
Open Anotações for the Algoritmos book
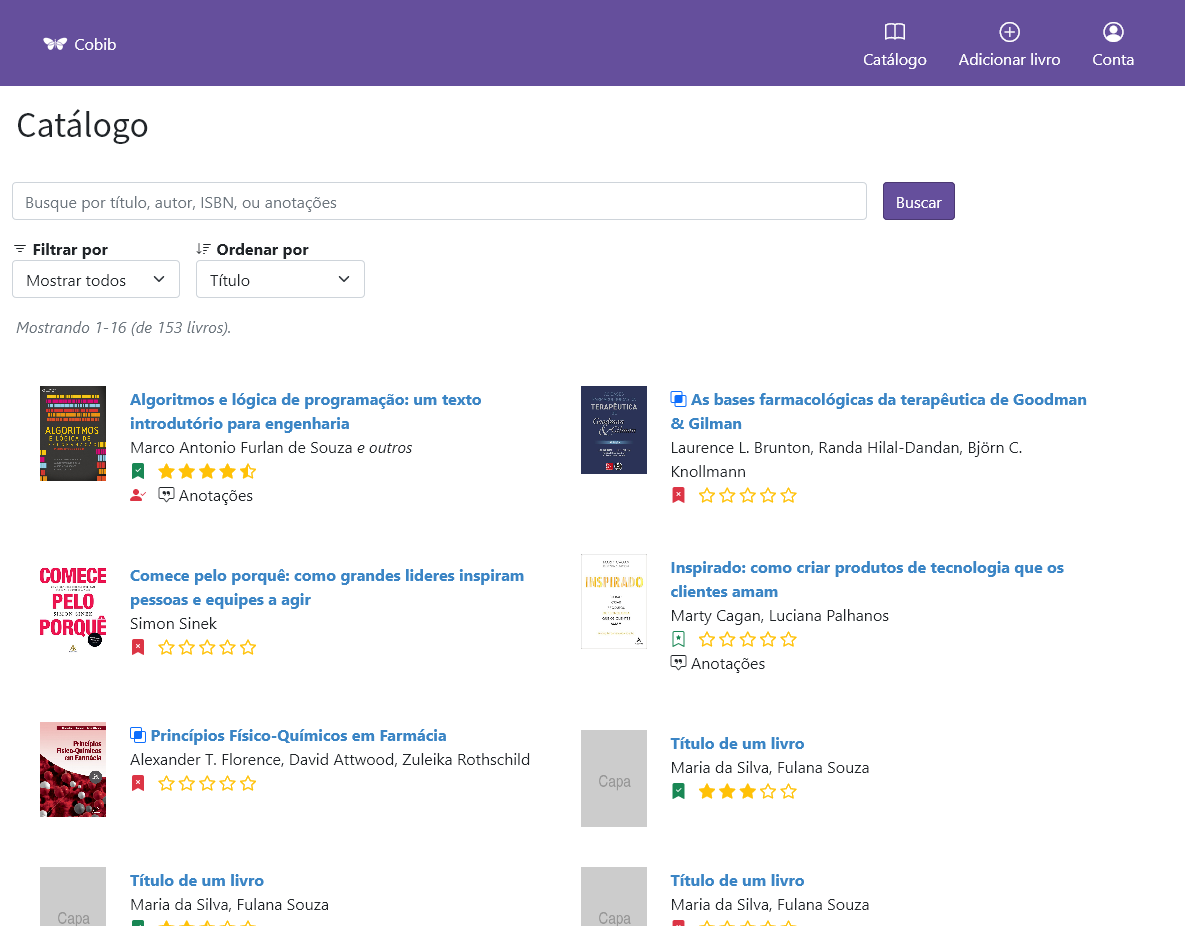point(206,495)
